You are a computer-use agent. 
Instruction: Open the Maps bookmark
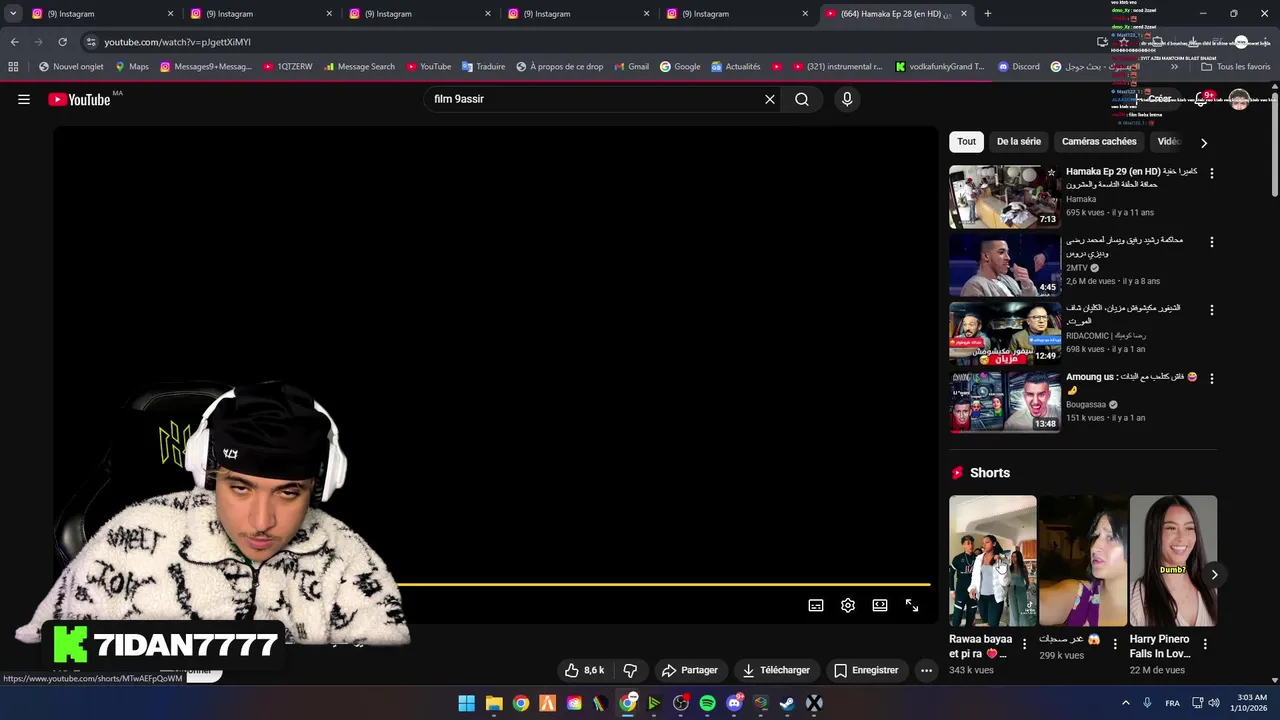(131, 67)
